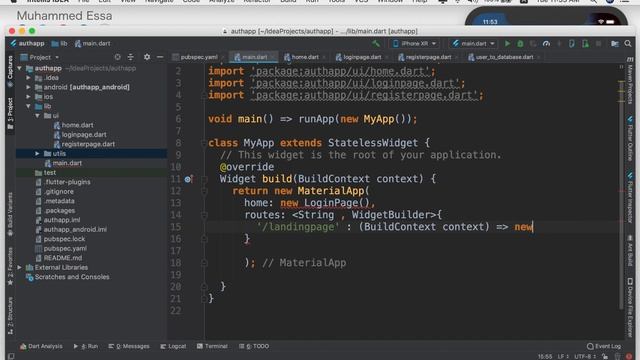Open the Event Log
Image resolution: width=640 pixels, height=360 pixels.
(604, 346)
